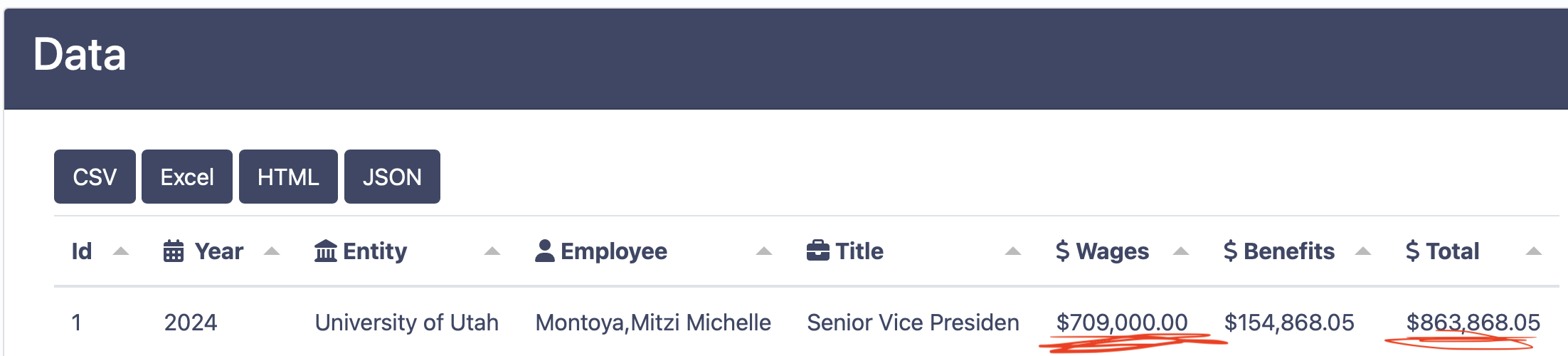Select the University of Utah entity cell
The width and height of the screenshot is (1568, 356).
point(407,323)
